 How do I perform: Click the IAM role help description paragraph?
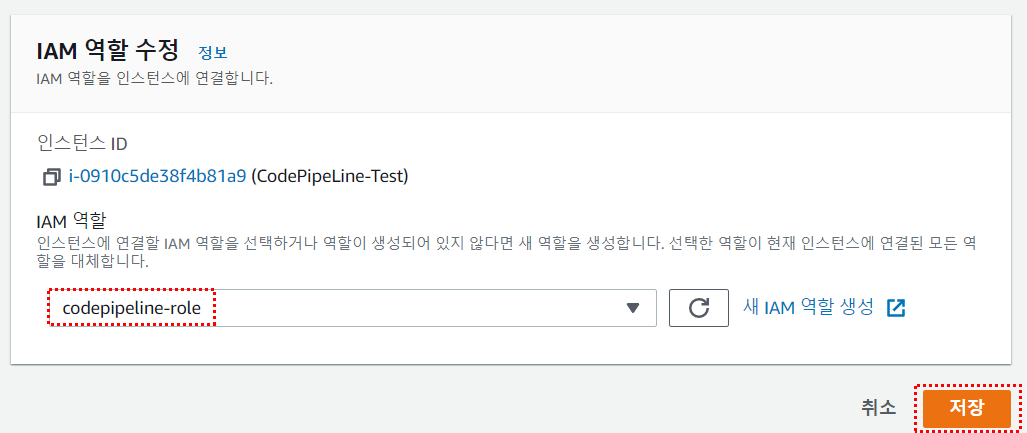tap(500, 244)
